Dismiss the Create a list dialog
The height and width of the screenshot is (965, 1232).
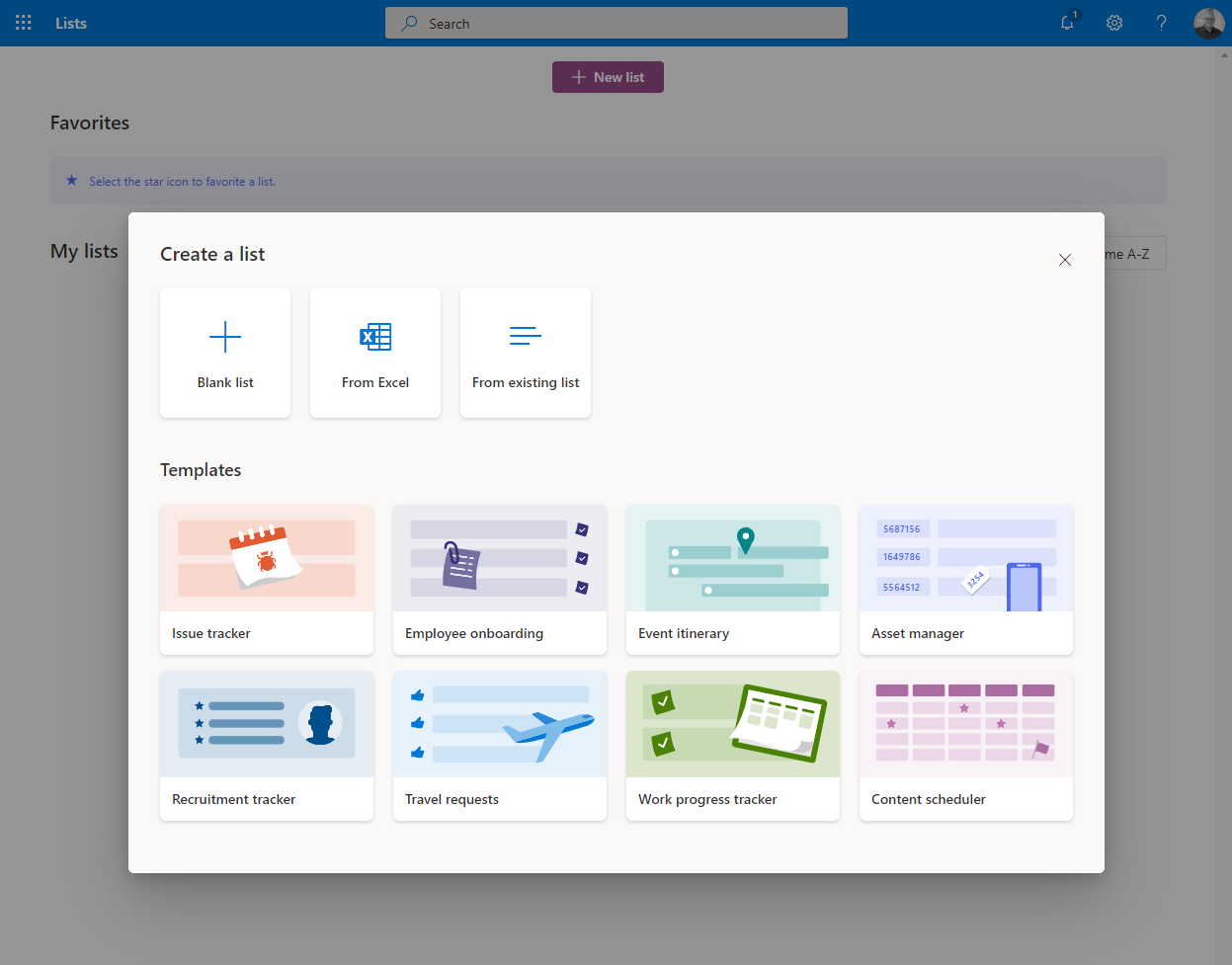tap(1065, 260)
